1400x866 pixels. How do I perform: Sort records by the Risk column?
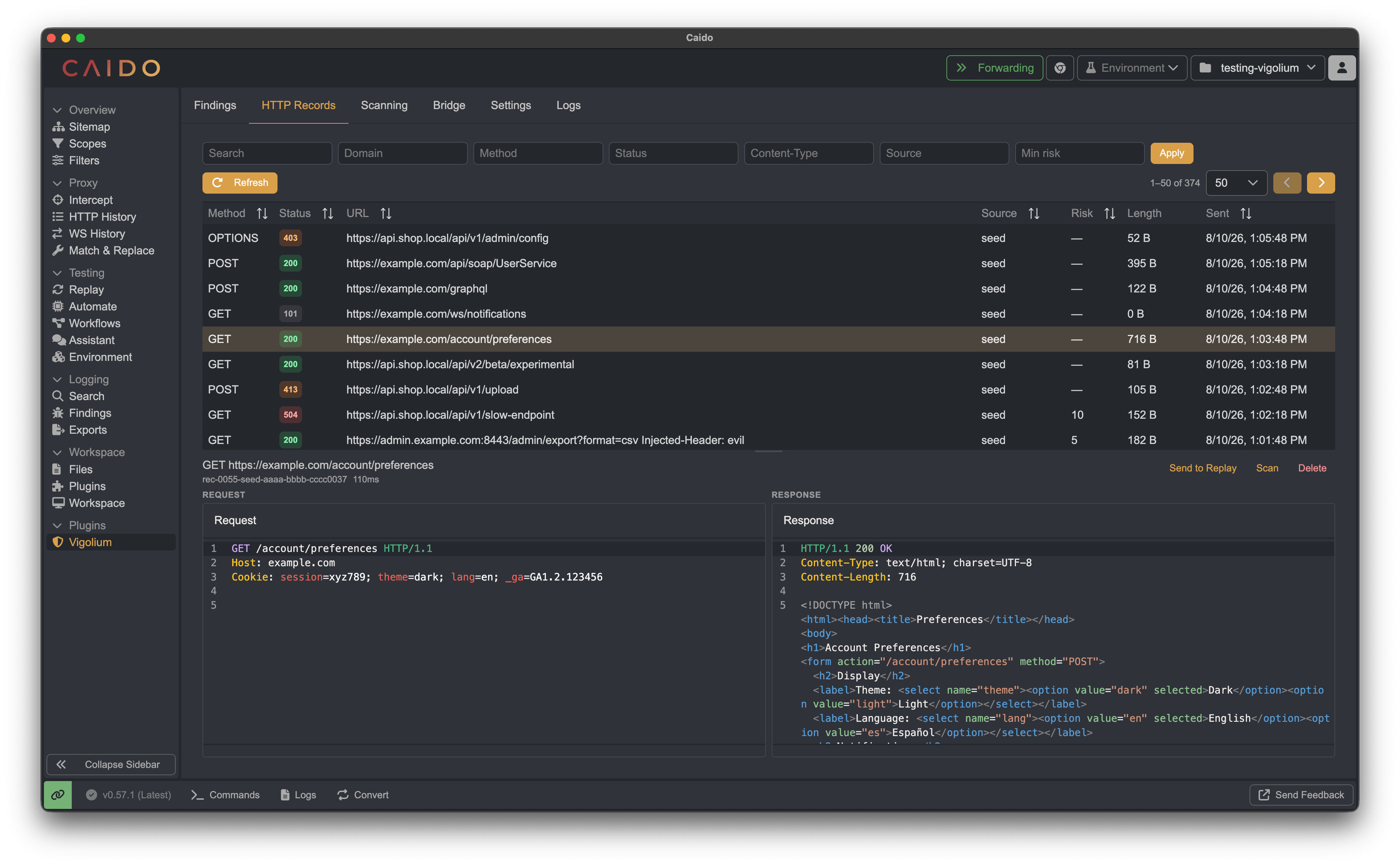[1110, 214]
